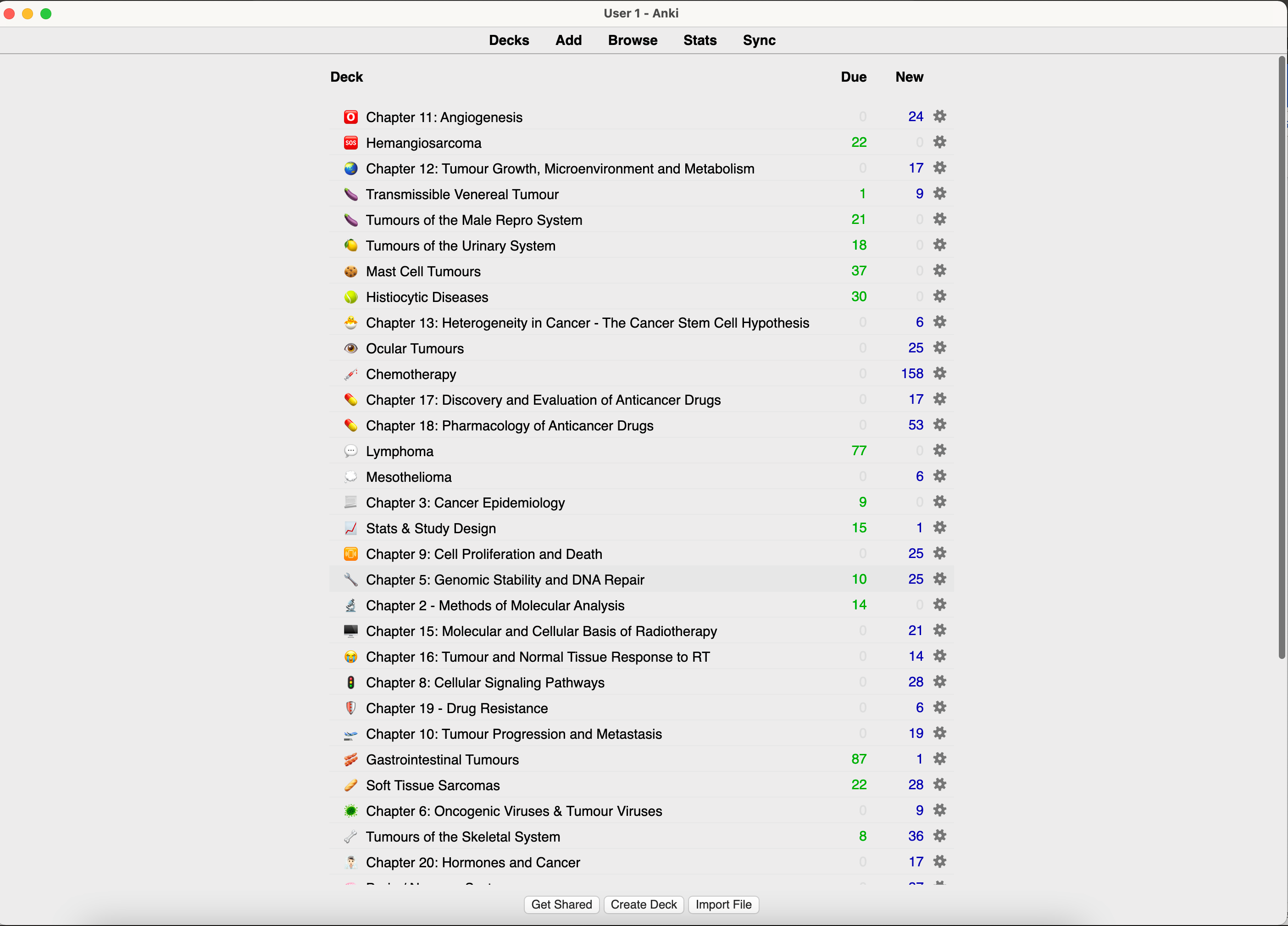The image size is (1288, 926).
Task: Open options gear for Hemangiosarcoma deck
Action: (x=940, y=142)
